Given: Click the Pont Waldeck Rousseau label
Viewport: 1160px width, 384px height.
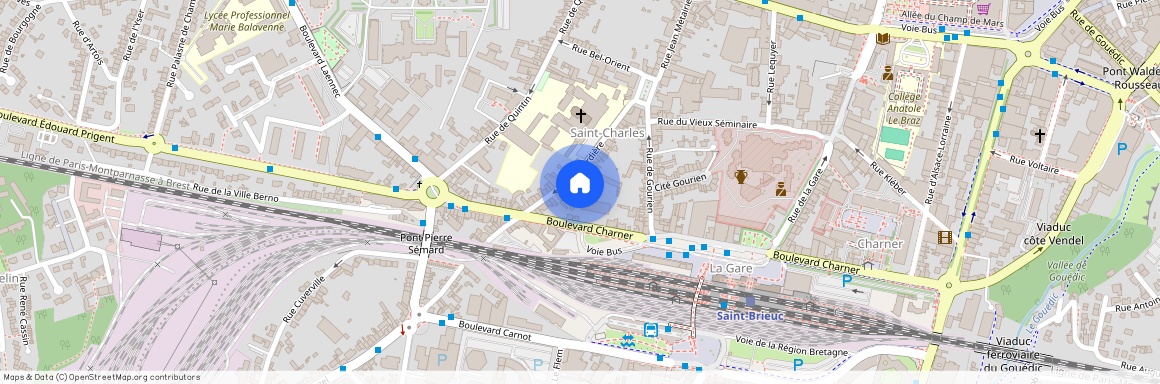Looking at the screenshot, I should pos(1131,78).
